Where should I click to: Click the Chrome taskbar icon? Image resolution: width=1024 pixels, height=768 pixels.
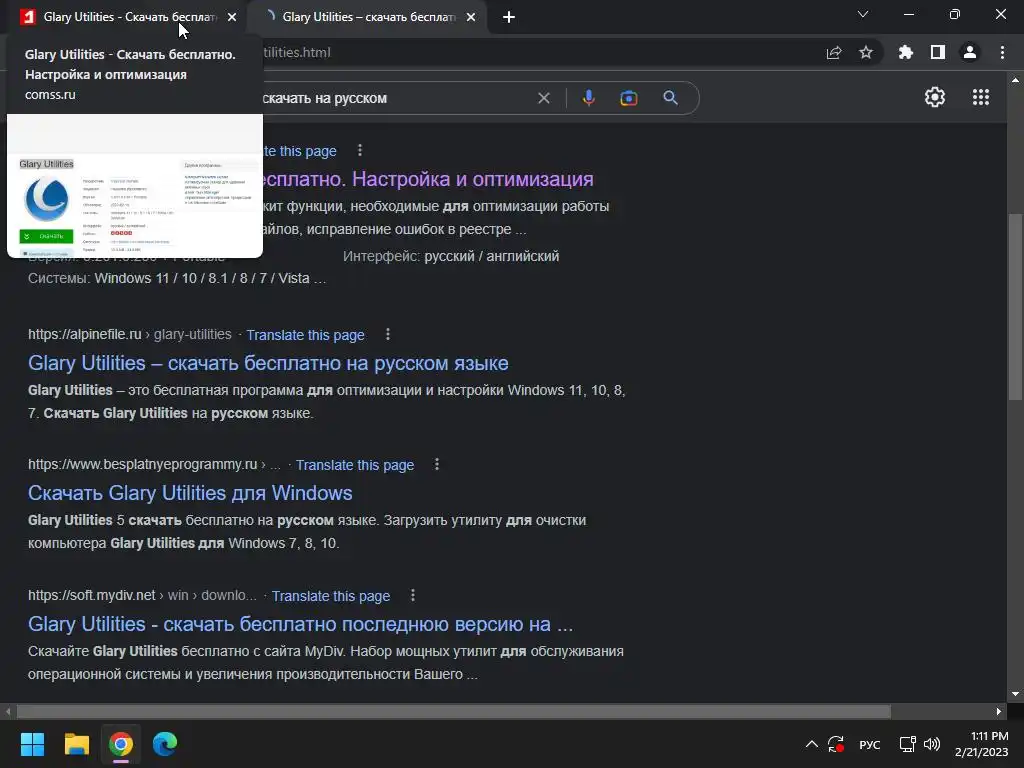click(x=121, y=744)
